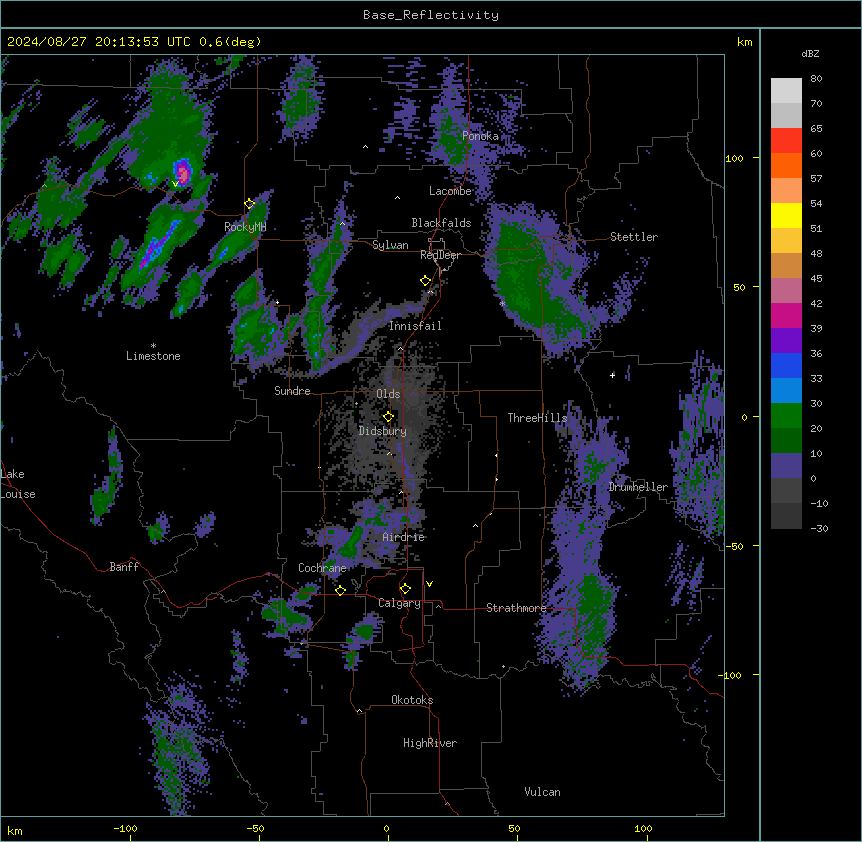Select the yellow diamond marker below Cochrane
Image resolution: width=862 pixels, height=842 pixels.
click(x=340, y=590)
